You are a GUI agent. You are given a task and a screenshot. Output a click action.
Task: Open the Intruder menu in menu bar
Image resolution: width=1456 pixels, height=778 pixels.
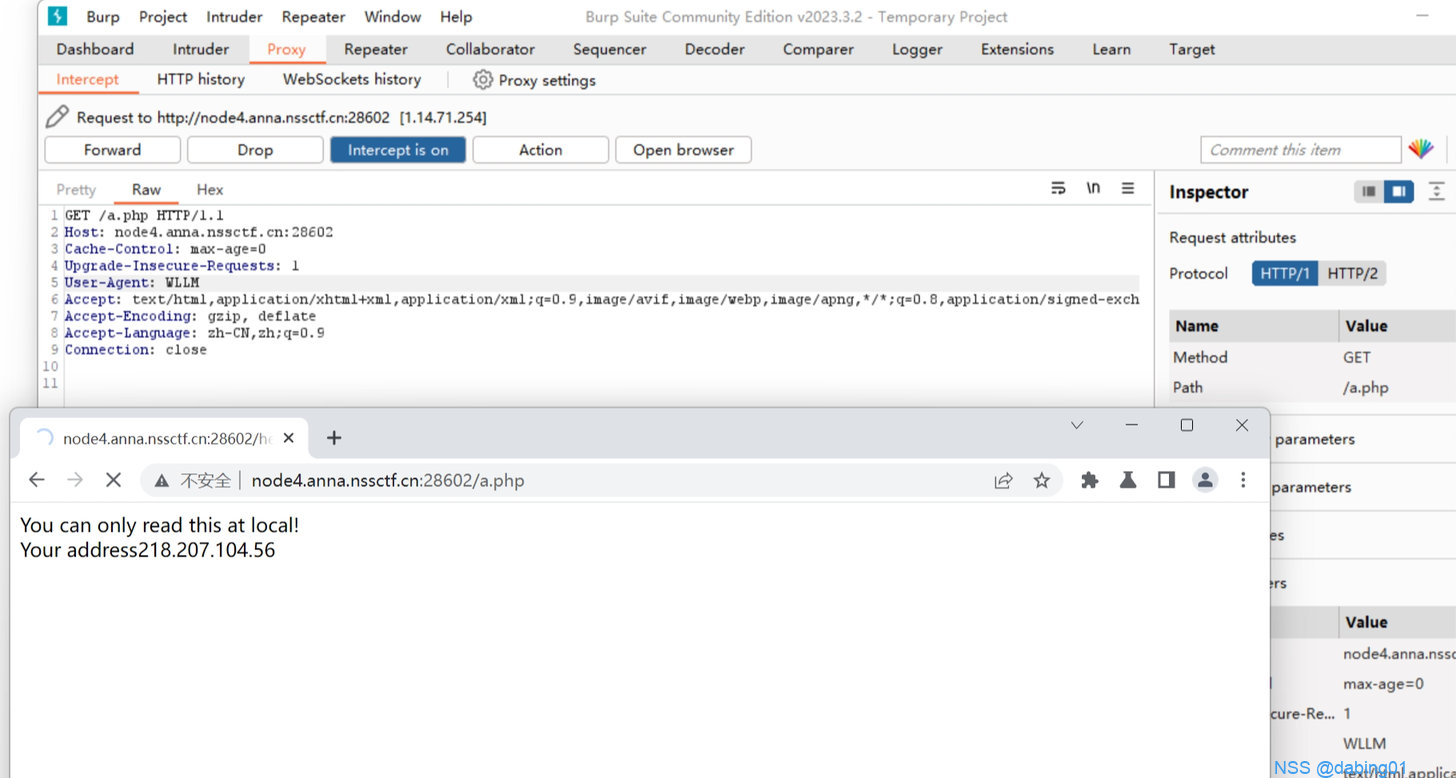coord(234,17)
